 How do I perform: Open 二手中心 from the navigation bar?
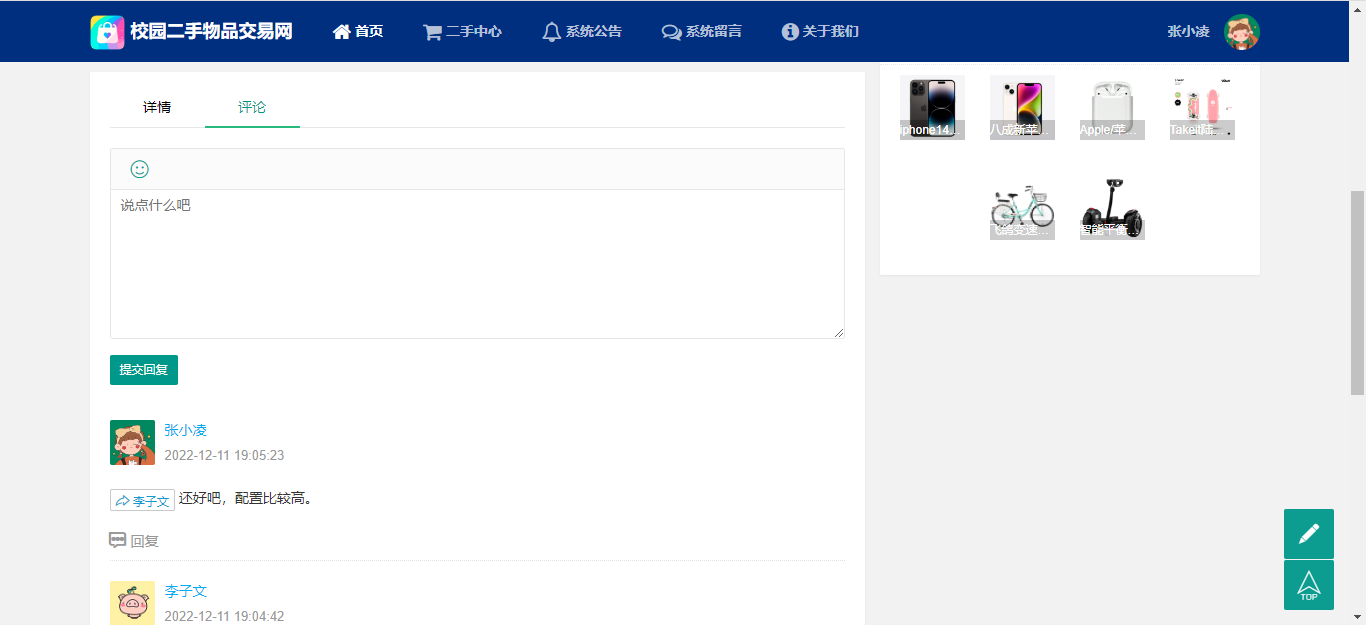tap(462, 31)
